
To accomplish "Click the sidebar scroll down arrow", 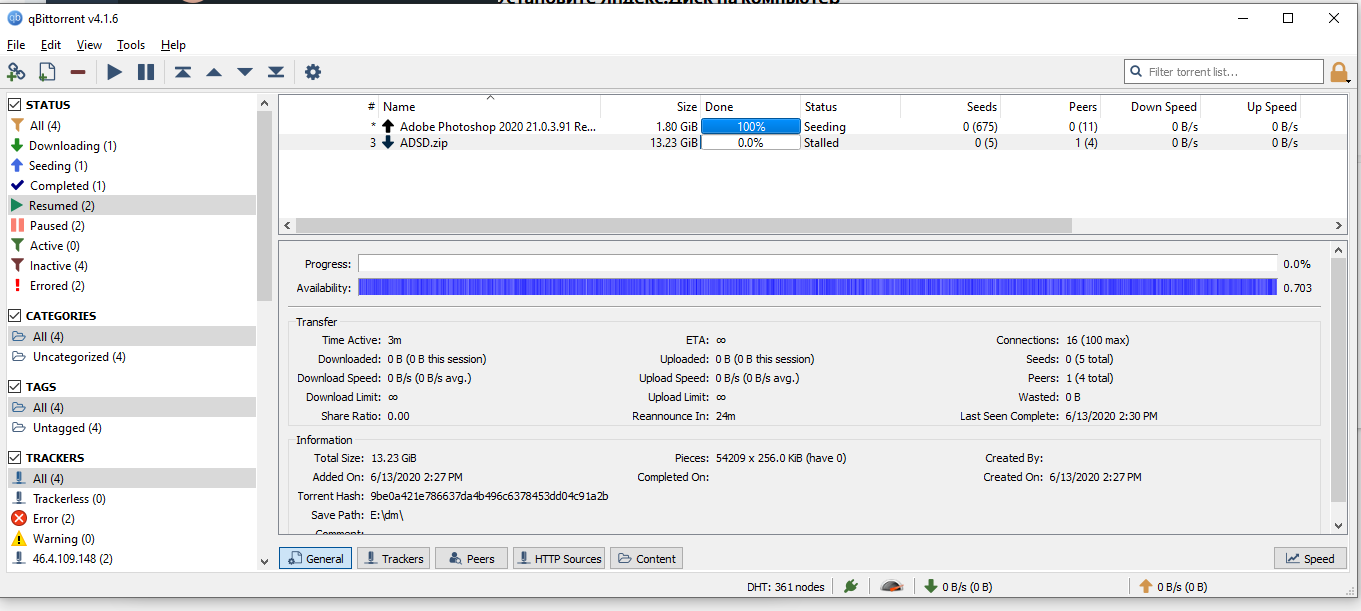I will pos(264,561).
